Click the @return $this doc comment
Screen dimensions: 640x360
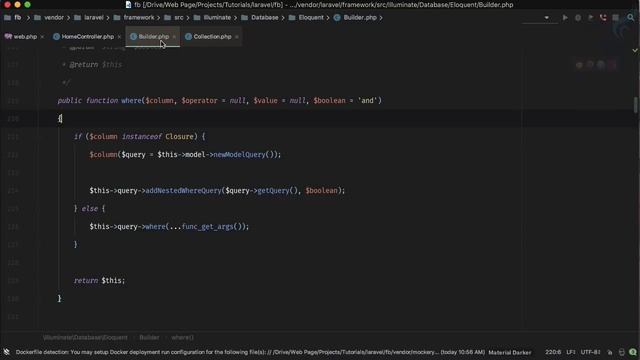click(x=96, y=64)
